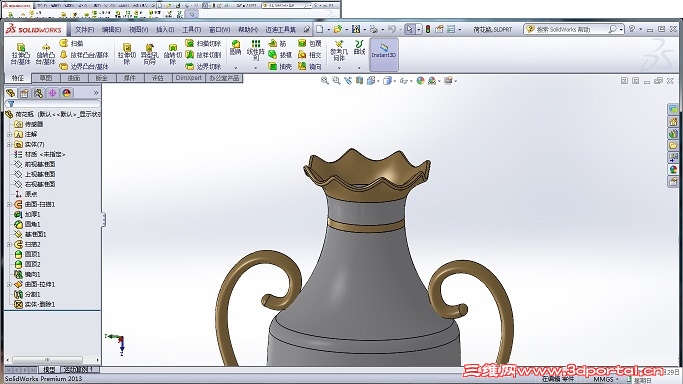683x384 pixels.
Task: Expand the 曲面-扫描1 feature node
Action: click(10, 204)
